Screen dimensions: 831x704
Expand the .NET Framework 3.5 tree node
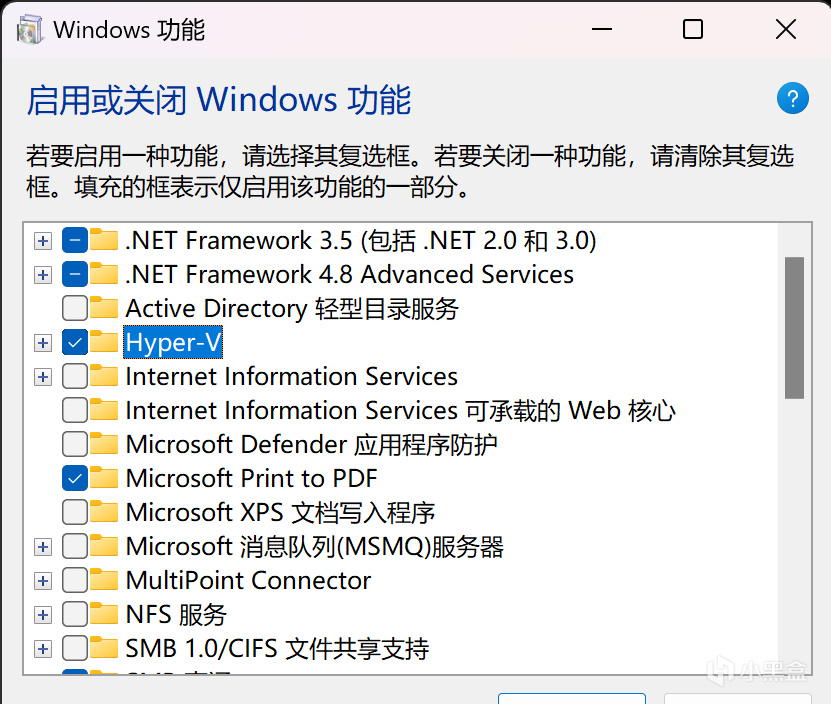tap(42, 241)
